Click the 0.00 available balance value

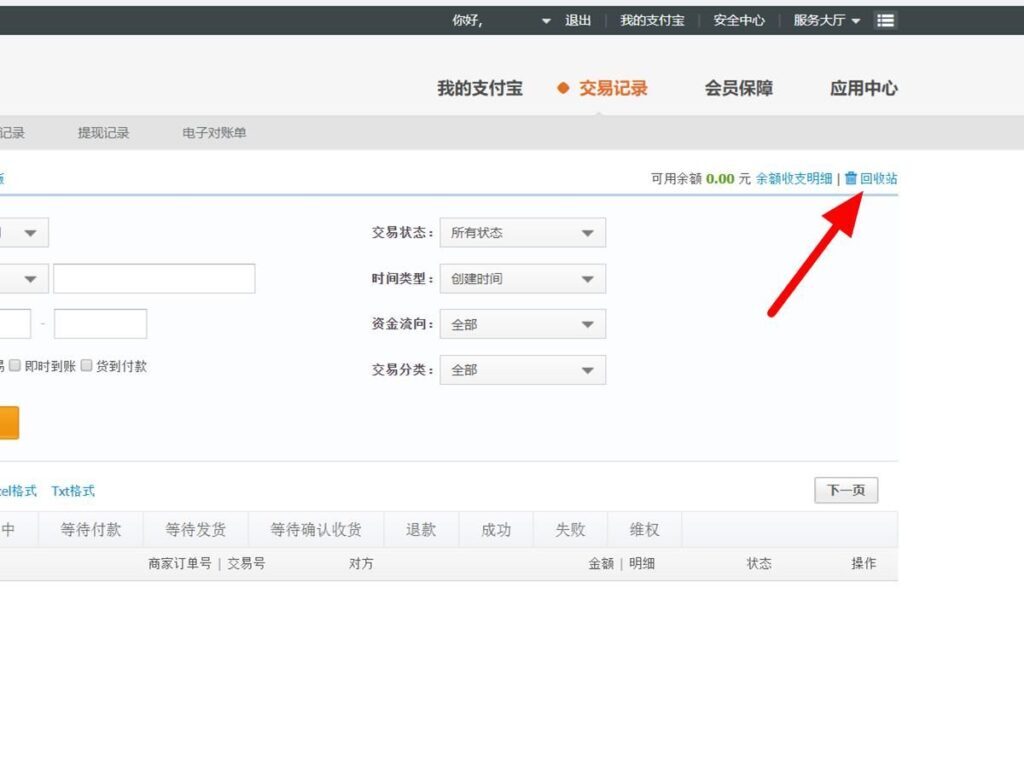tap(720, 179)
